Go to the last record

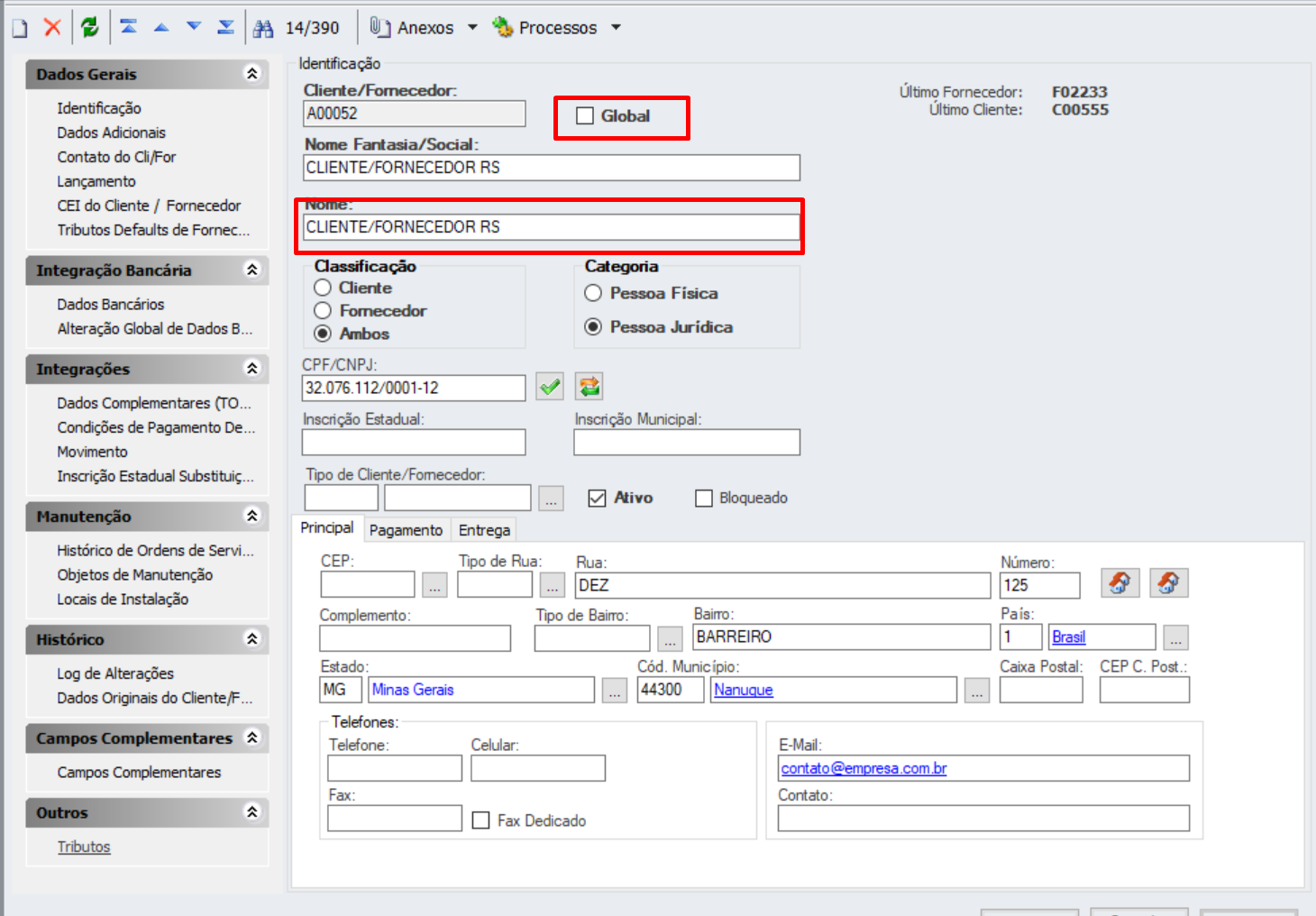226,27
